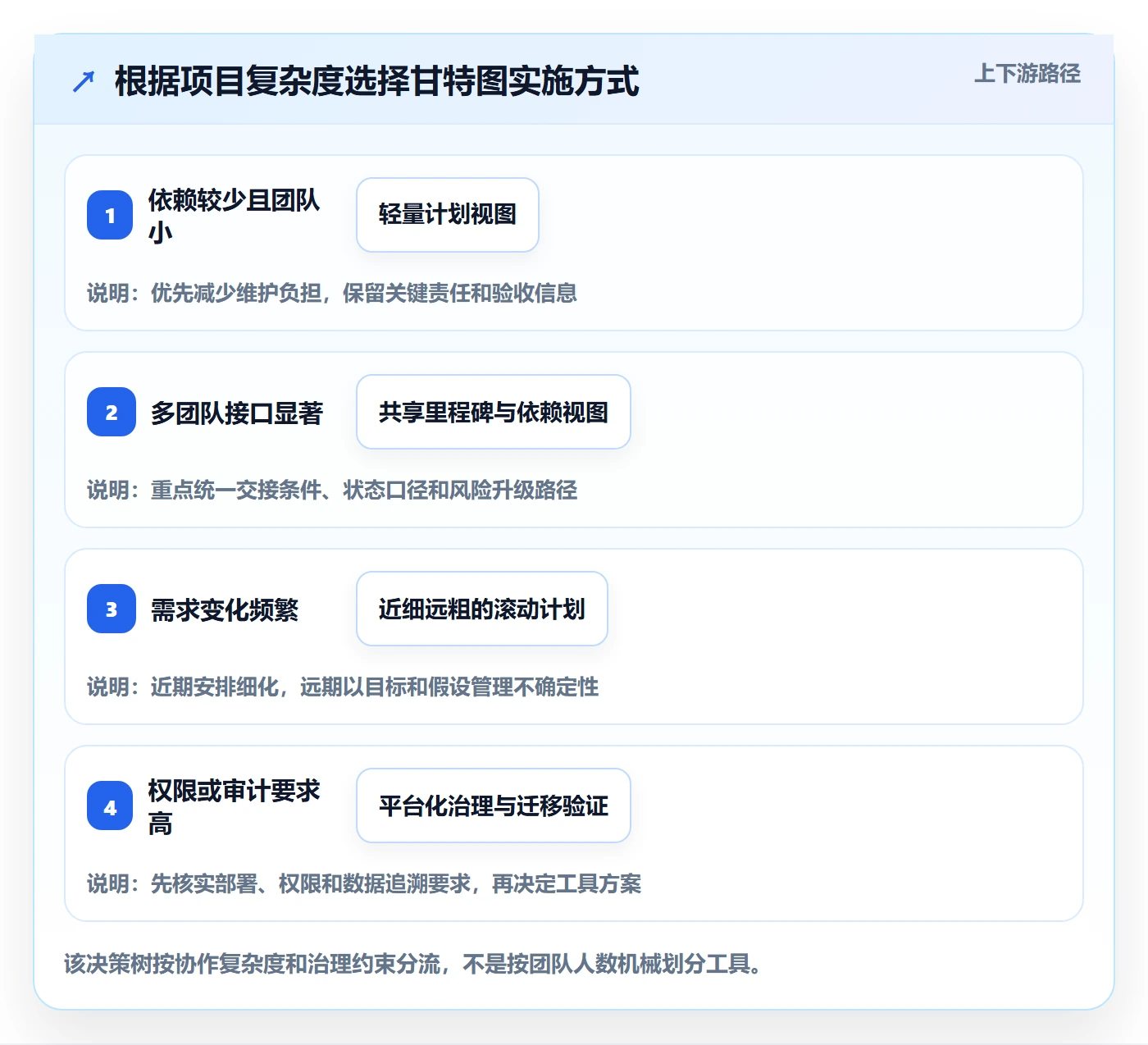Image resolution: width=1148 pixels, height=1045 pixels.
Task: Select the 共享里程碑与依赖视图 button
Action: coord(494,412)
